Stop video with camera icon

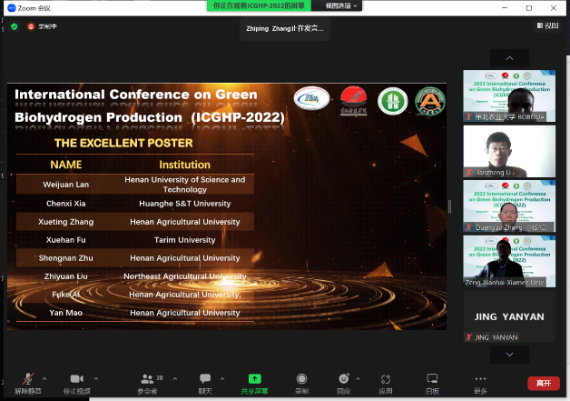[x=77, y=379]
